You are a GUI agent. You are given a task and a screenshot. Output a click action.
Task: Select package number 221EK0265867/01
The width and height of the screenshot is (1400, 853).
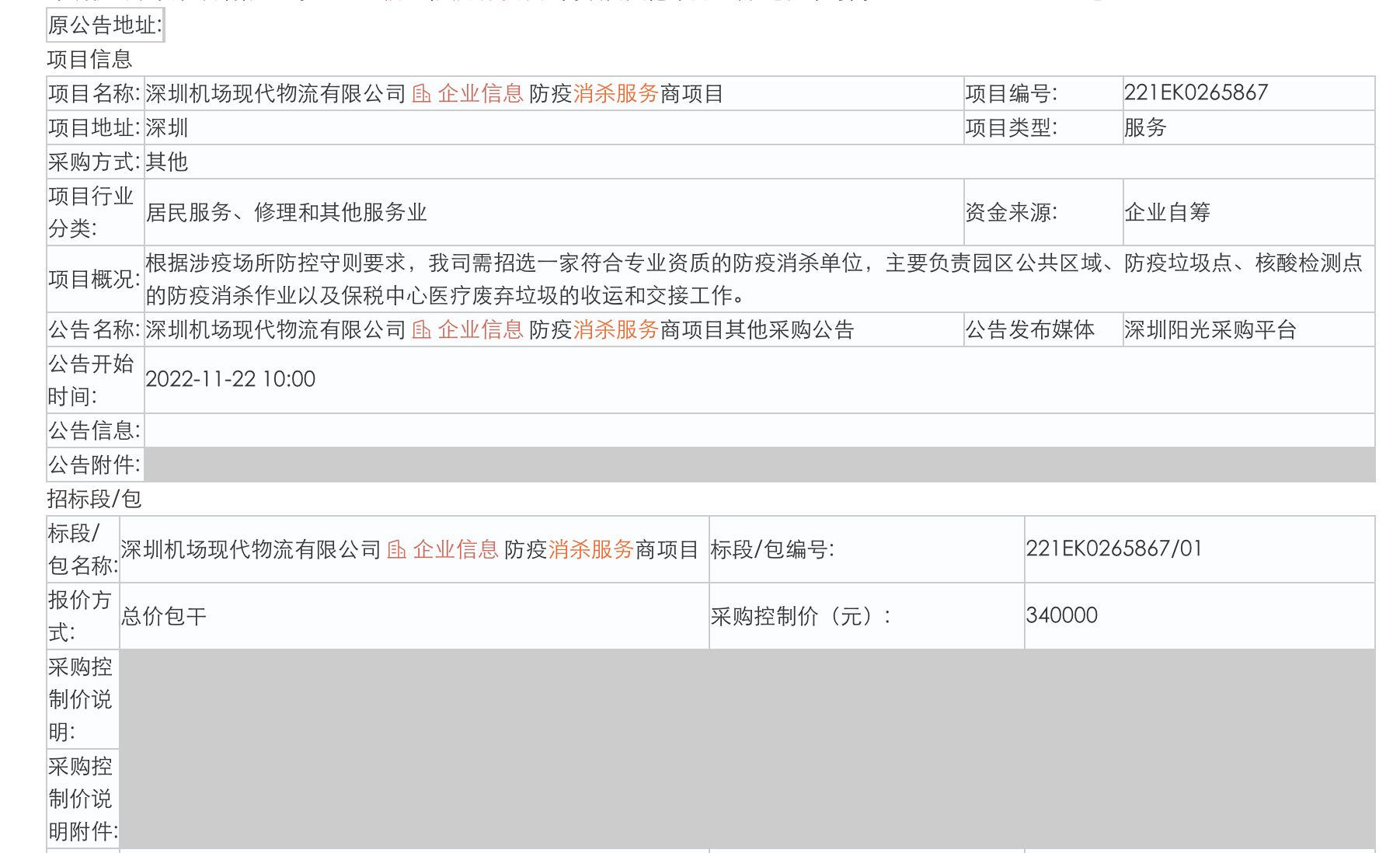[1114, 549]
